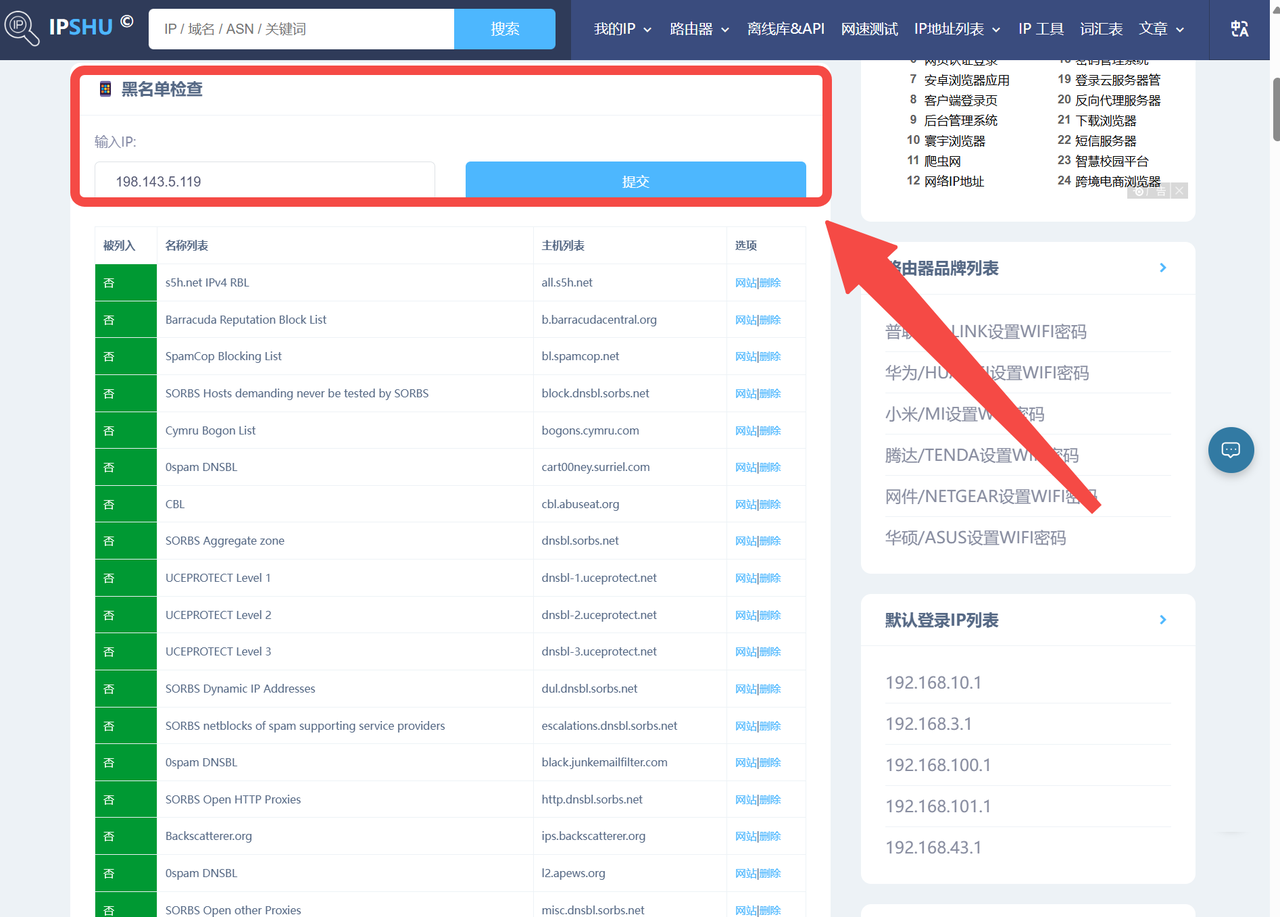This screenshot has width=1280, height=917.
Task: Focus the IP / 域名 / ASN search field
Action: 301,29
